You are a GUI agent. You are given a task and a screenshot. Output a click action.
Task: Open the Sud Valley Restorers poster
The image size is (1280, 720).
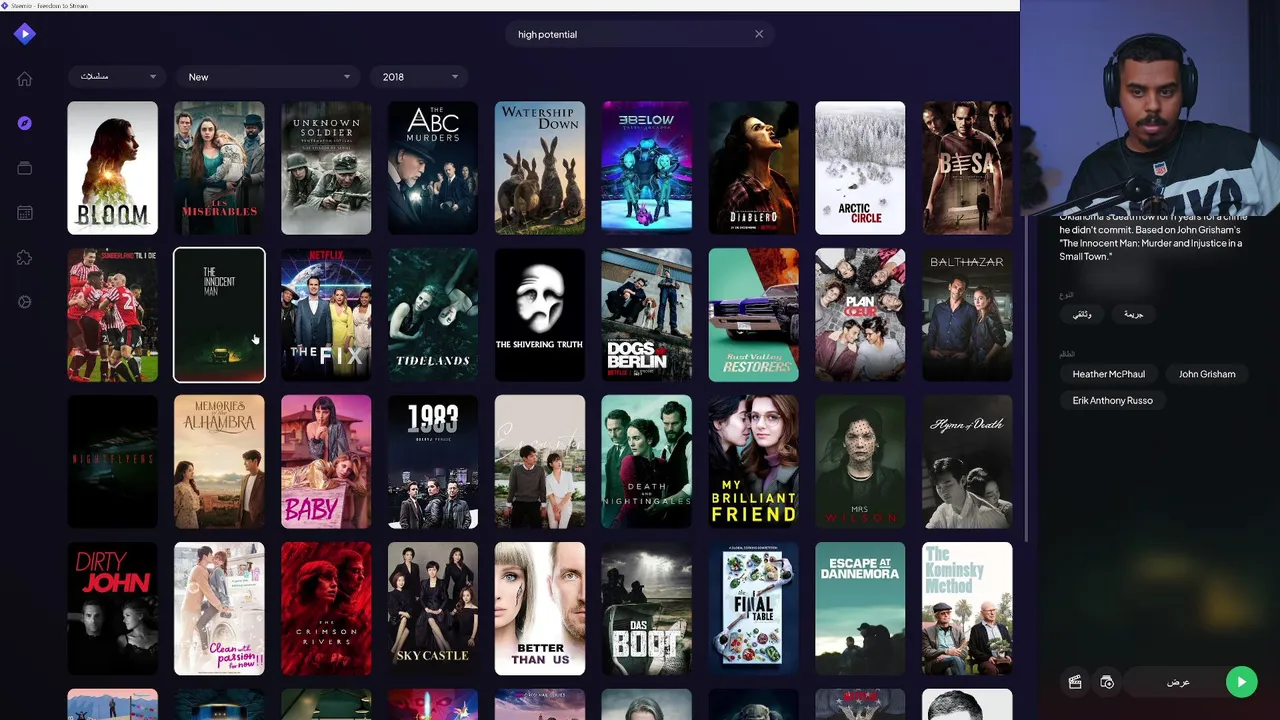pyautogui.click(x=753, y=315)
